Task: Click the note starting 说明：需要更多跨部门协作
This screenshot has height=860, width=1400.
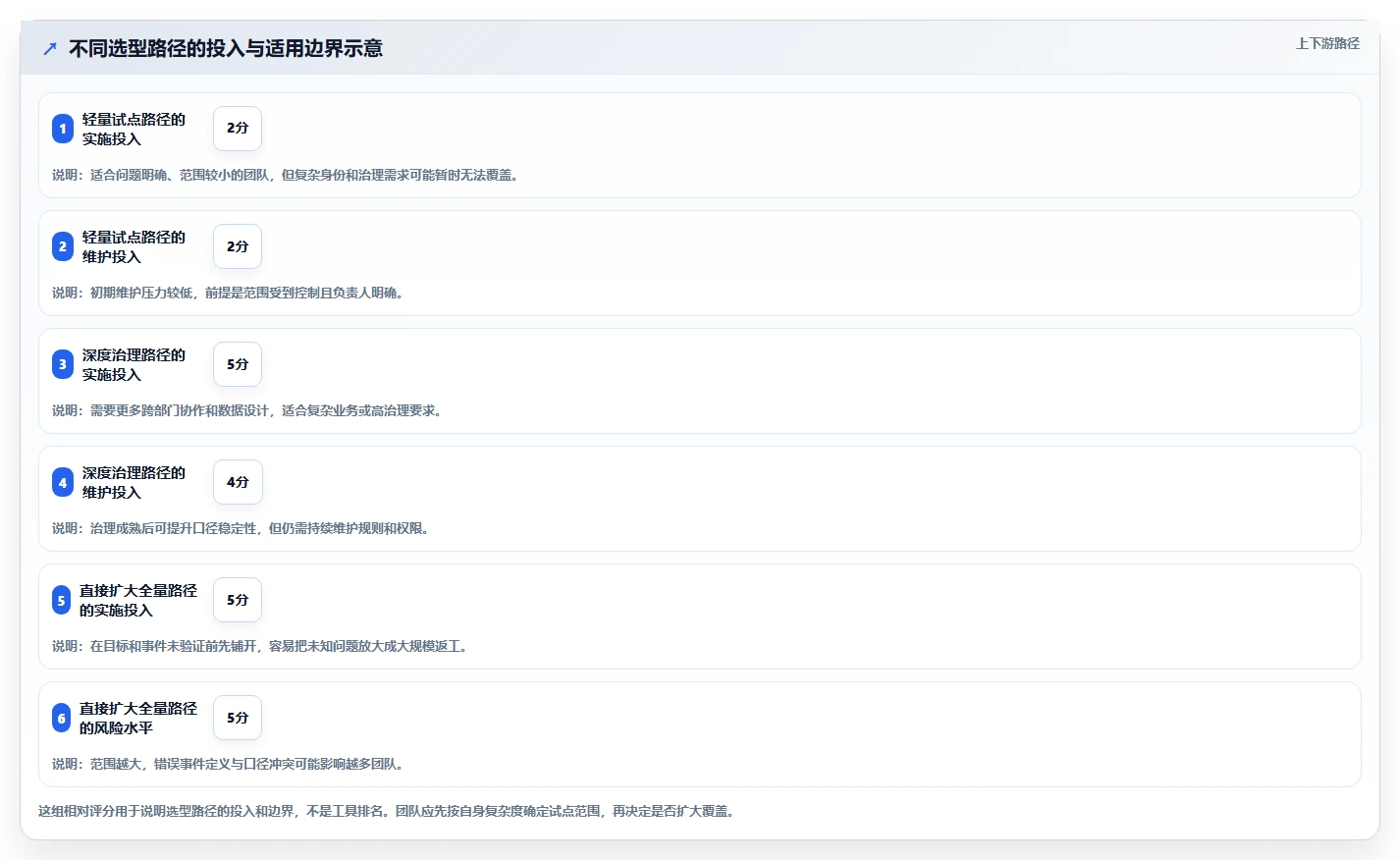Action: [x=249, y=410]
